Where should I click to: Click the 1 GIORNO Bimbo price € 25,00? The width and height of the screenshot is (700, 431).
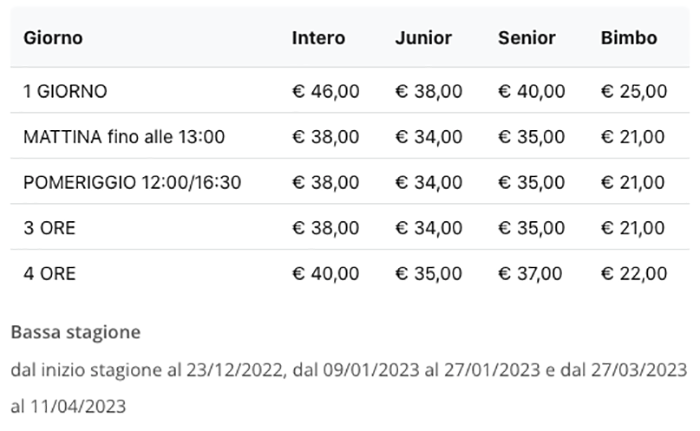pos(633,92)
